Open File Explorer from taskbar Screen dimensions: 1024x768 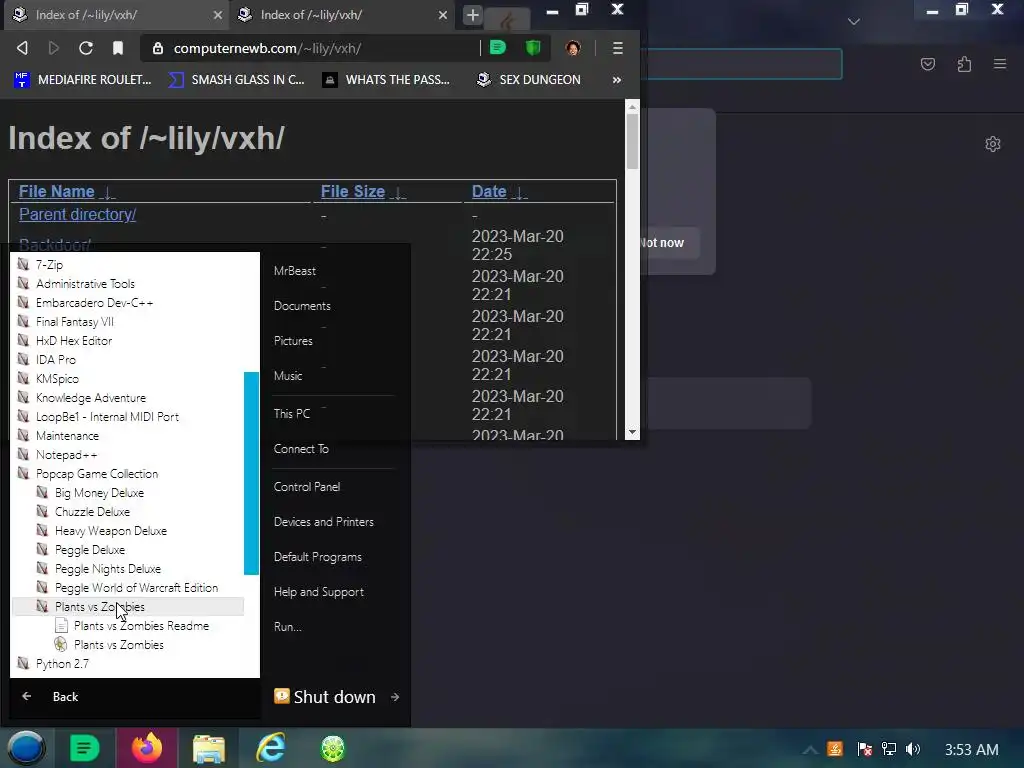pos(208,748)
